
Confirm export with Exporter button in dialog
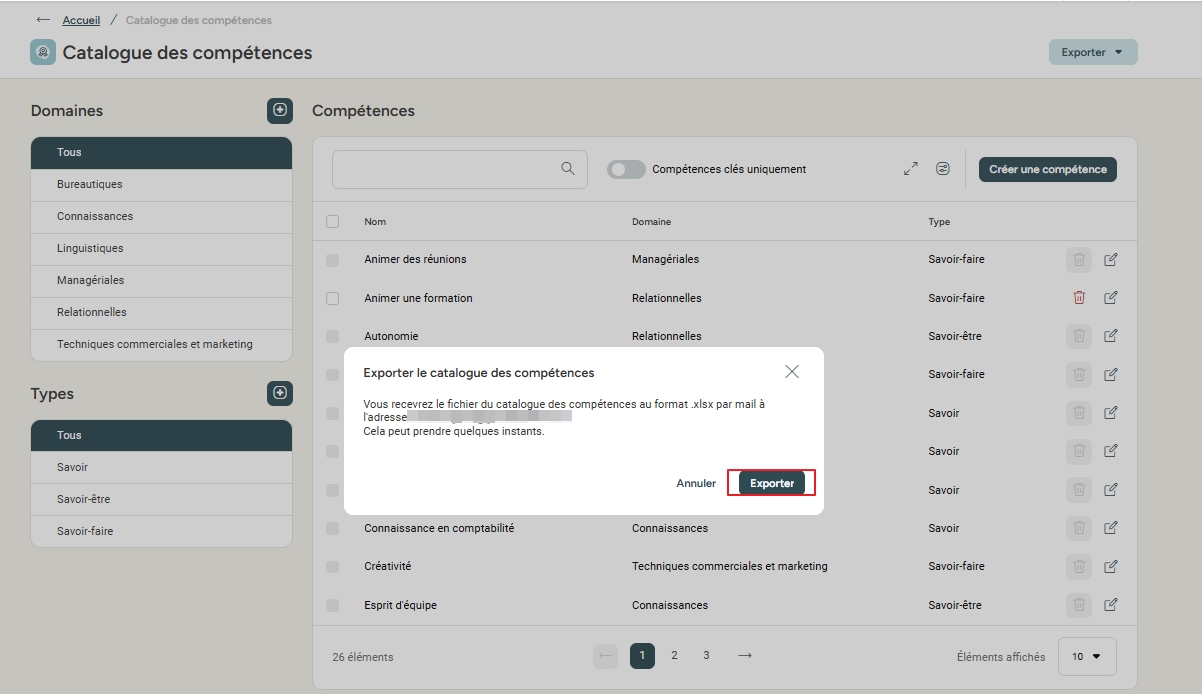click(x=772, y=483)
